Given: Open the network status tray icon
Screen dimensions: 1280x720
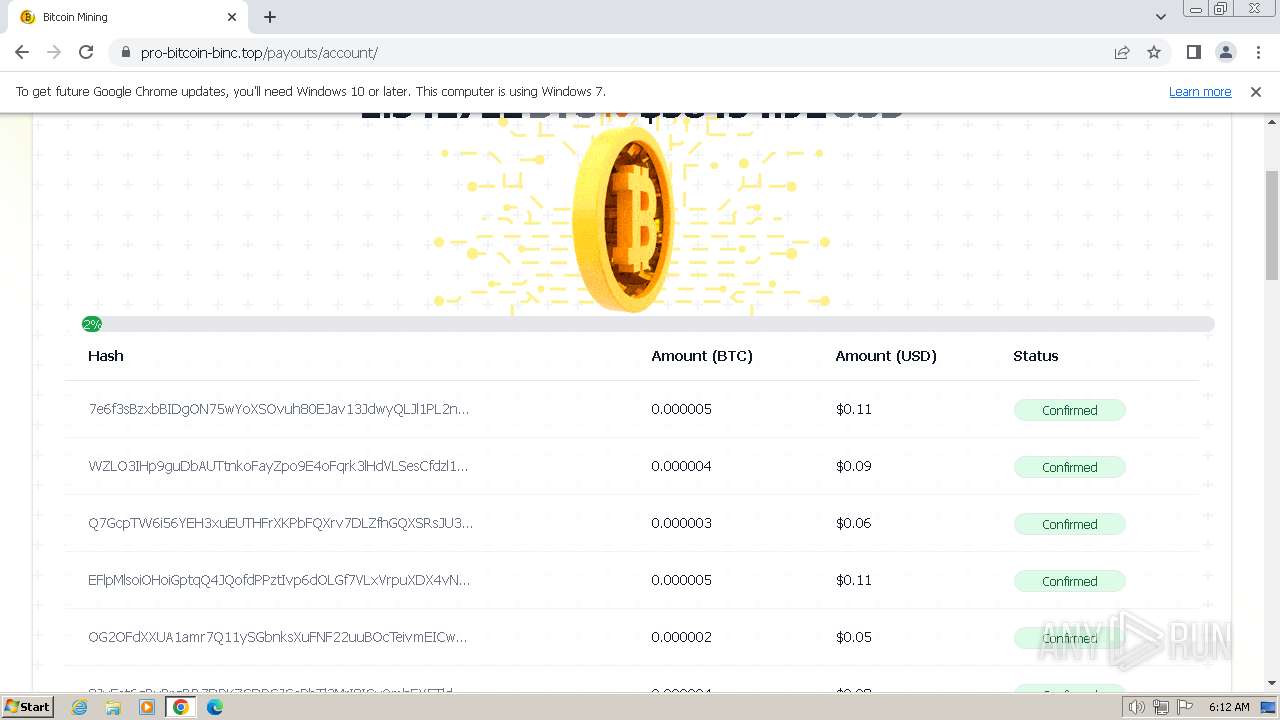Looking at the screenshot, I should pyautogui.click(x=1161, y=707).
